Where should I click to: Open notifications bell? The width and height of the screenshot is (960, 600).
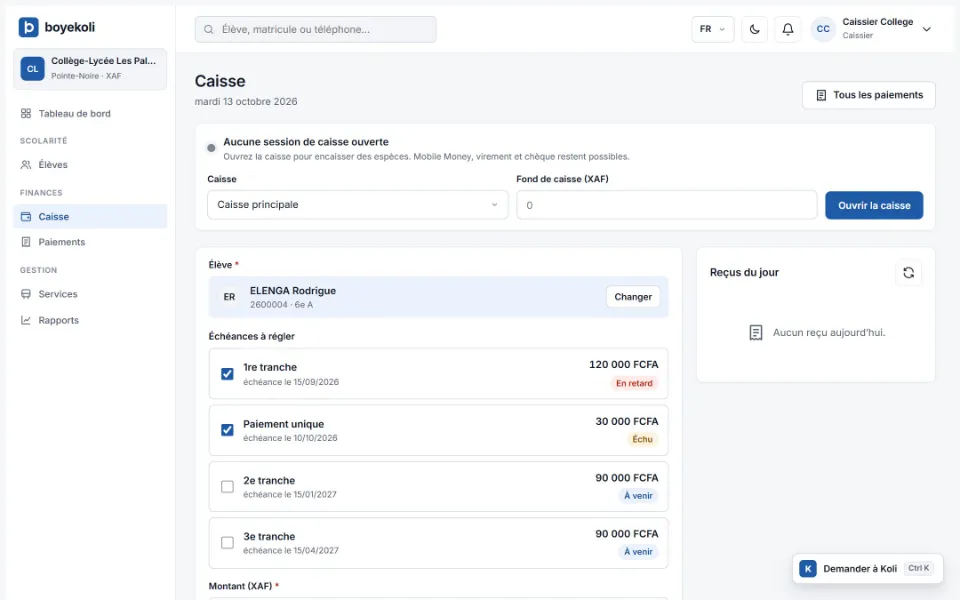[788, 29]
